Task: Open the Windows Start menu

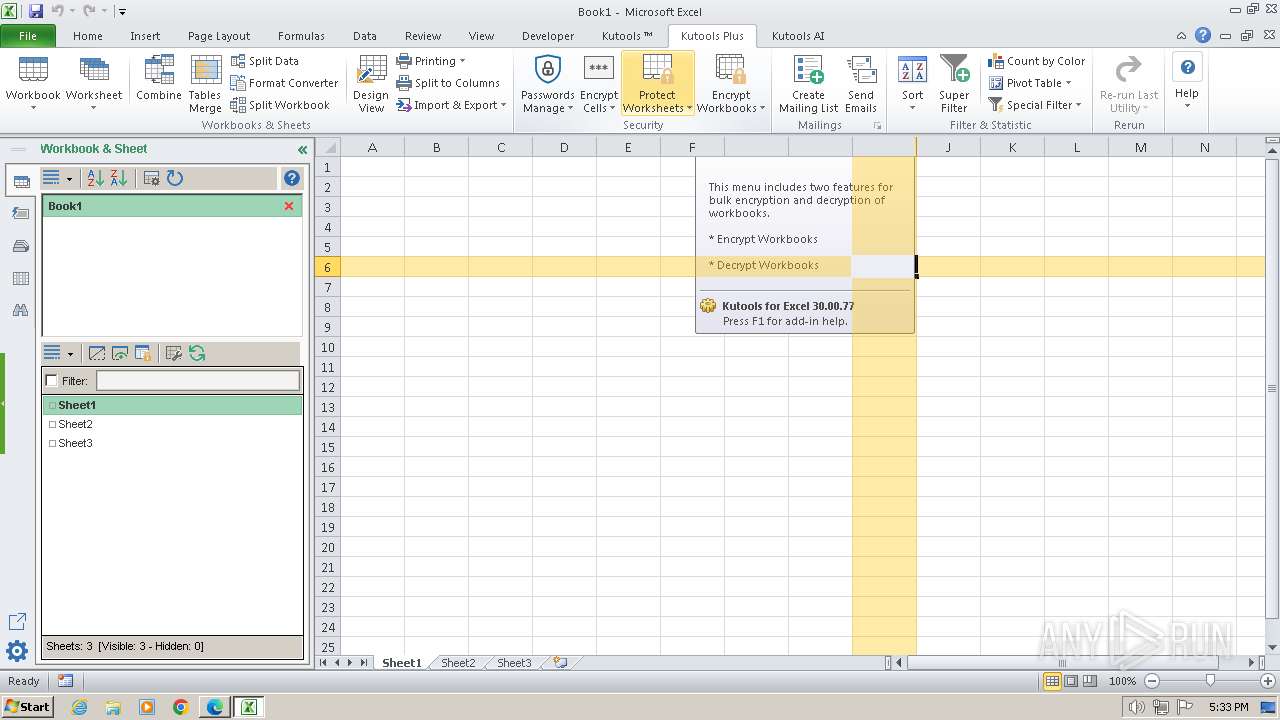Action: click(x=28, y=707)
